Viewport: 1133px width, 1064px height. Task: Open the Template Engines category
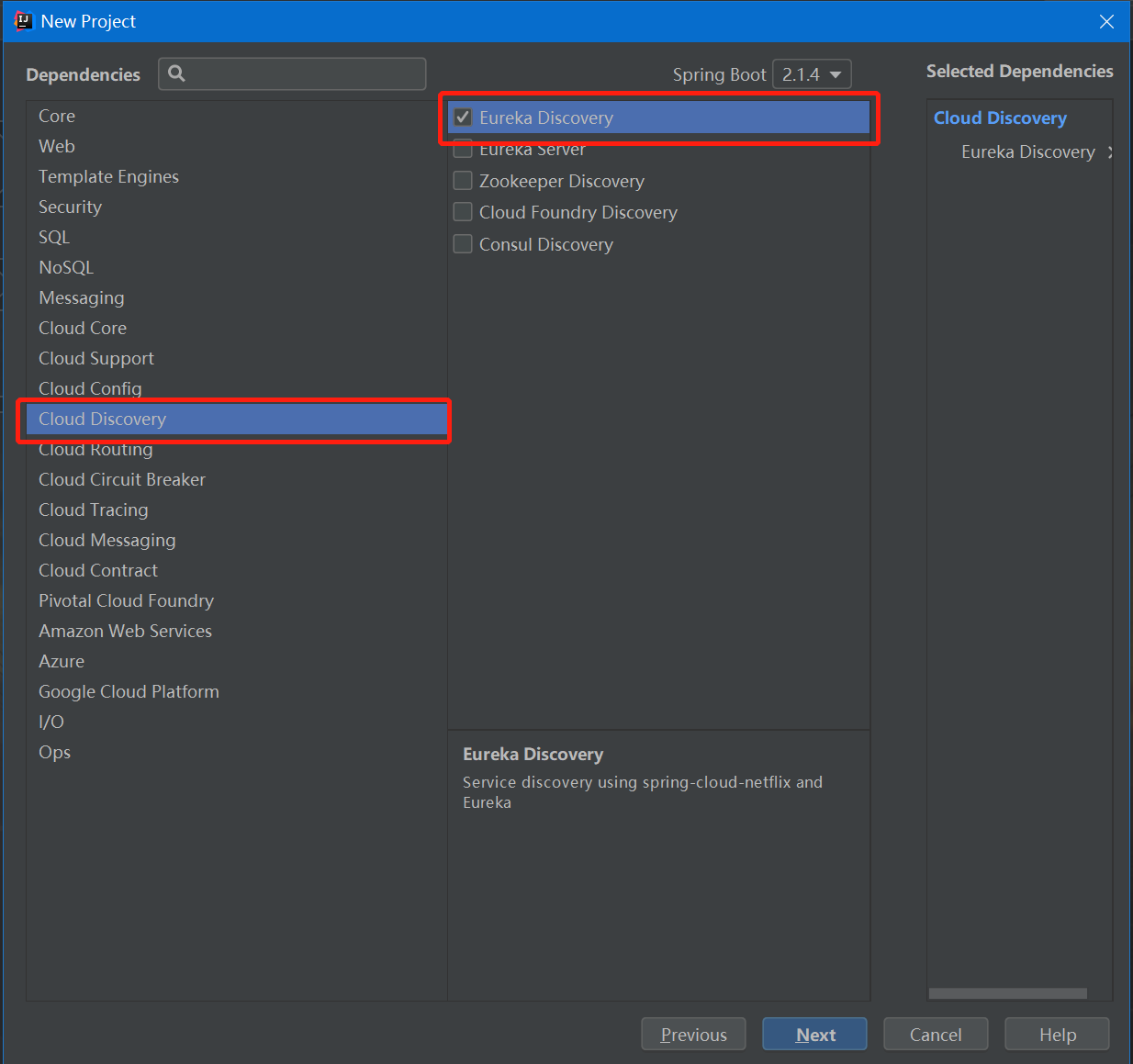(x=237, y=176)
